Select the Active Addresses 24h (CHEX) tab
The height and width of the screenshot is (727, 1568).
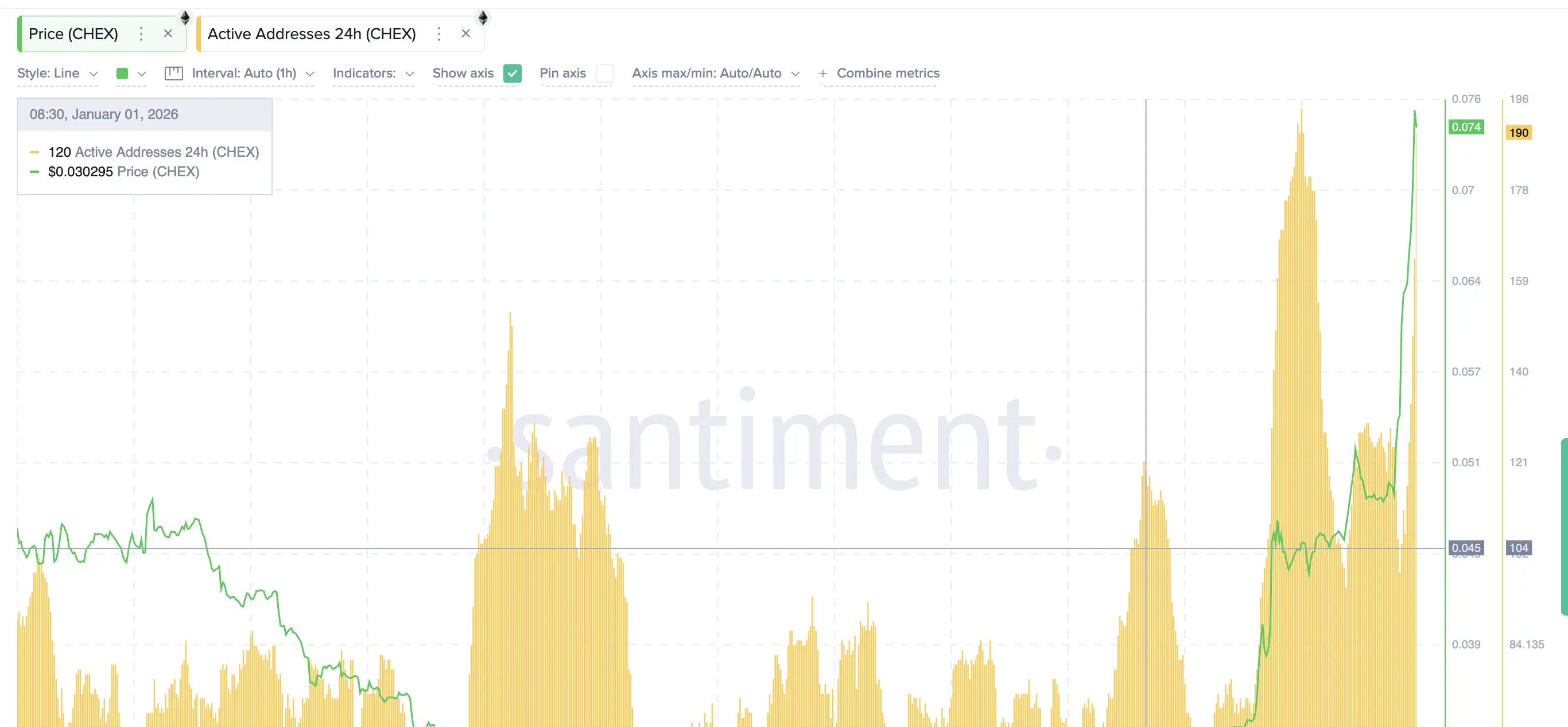(311, 33)
